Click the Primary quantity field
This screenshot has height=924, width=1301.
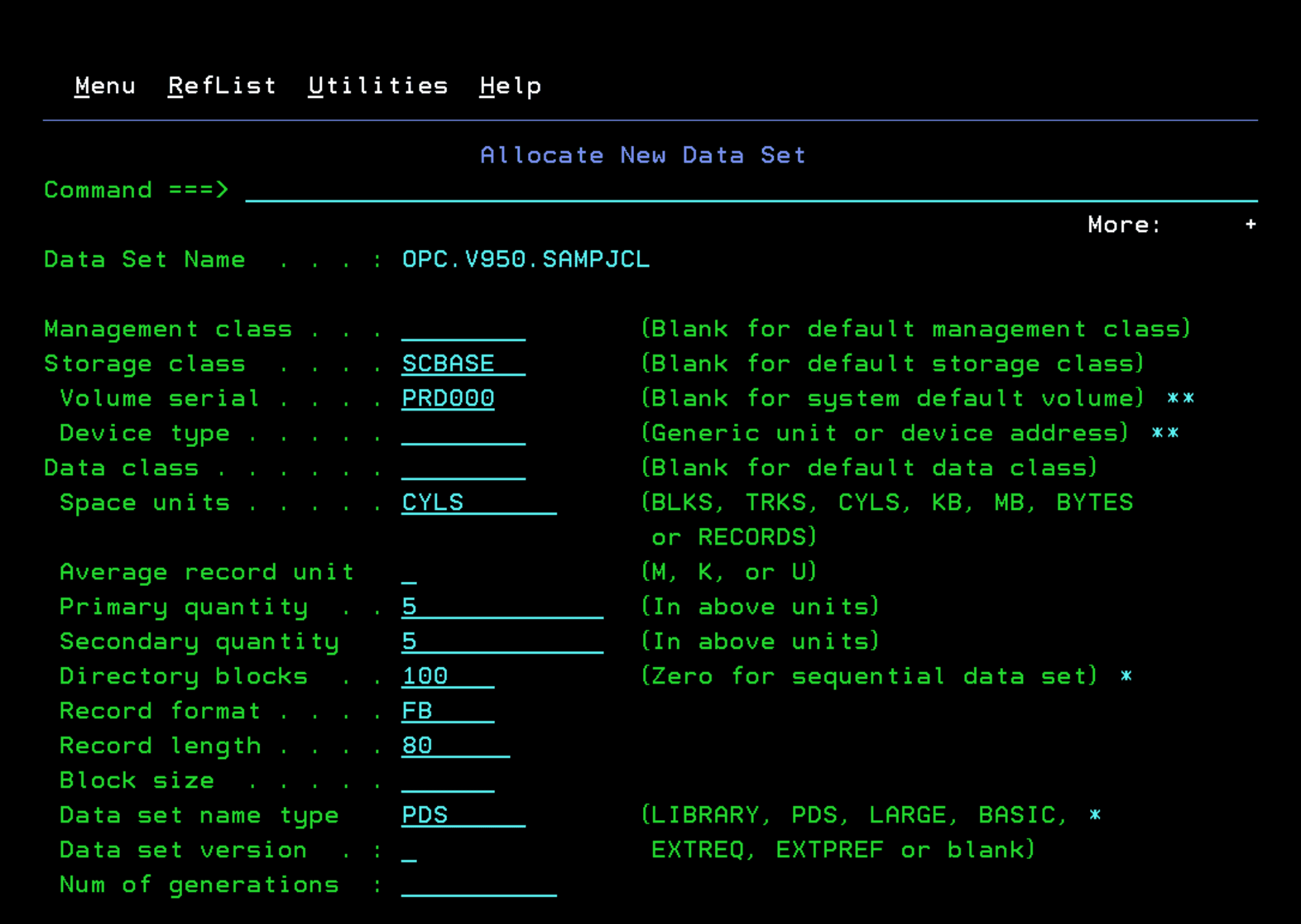tap(479, 606)
